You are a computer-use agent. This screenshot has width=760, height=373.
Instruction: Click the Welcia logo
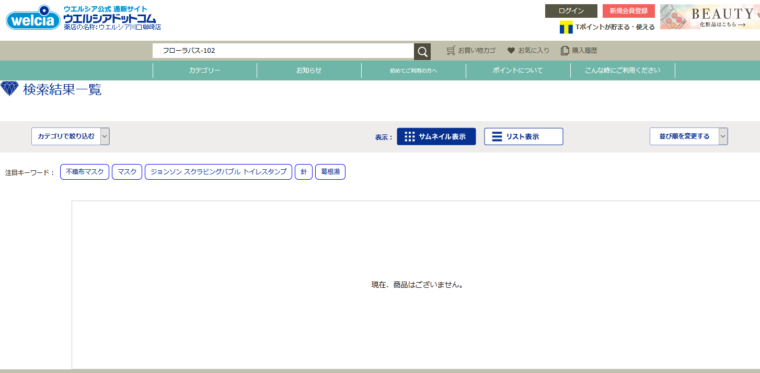click(x=34, y=18)
